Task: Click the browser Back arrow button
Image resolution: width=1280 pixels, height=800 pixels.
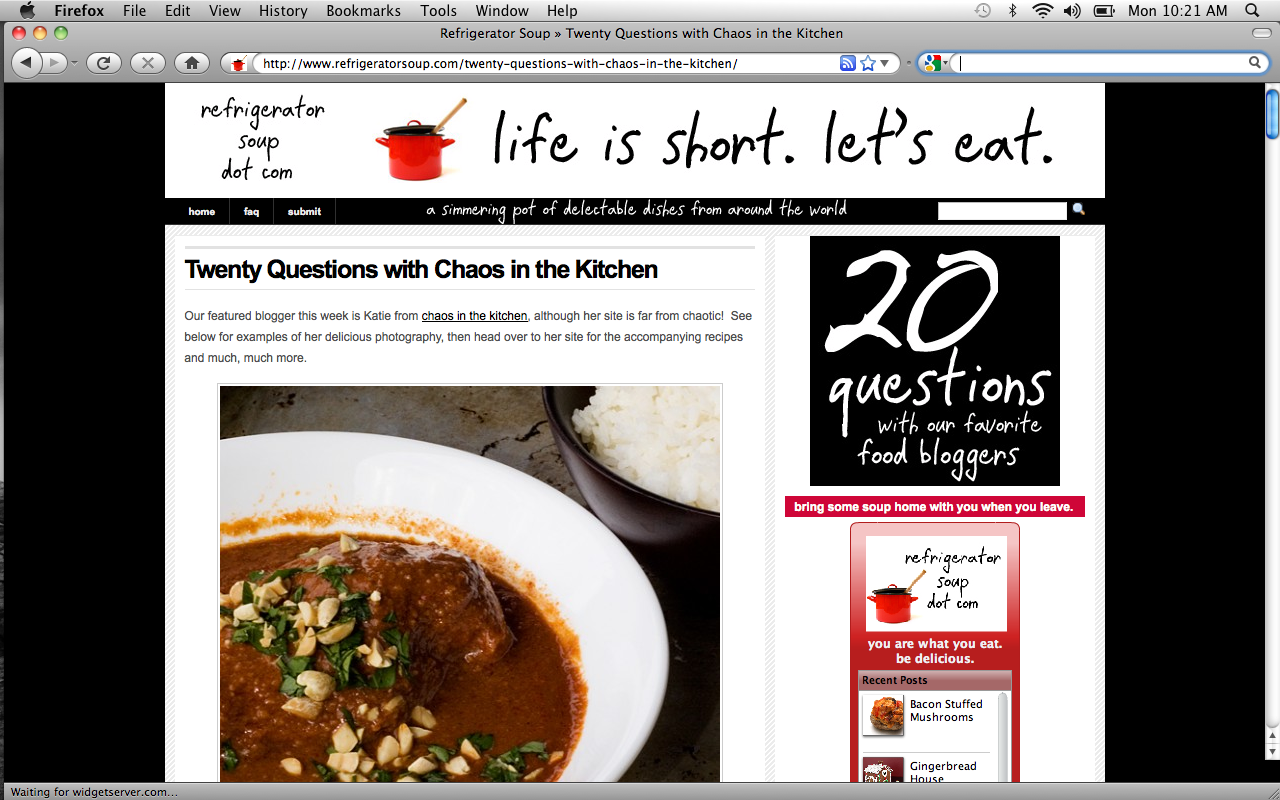Action: point(27,63)
